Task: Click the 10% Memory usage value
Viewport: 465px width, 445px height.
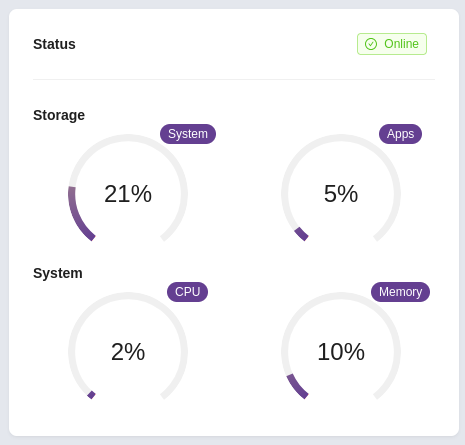Action: [341, 352]
